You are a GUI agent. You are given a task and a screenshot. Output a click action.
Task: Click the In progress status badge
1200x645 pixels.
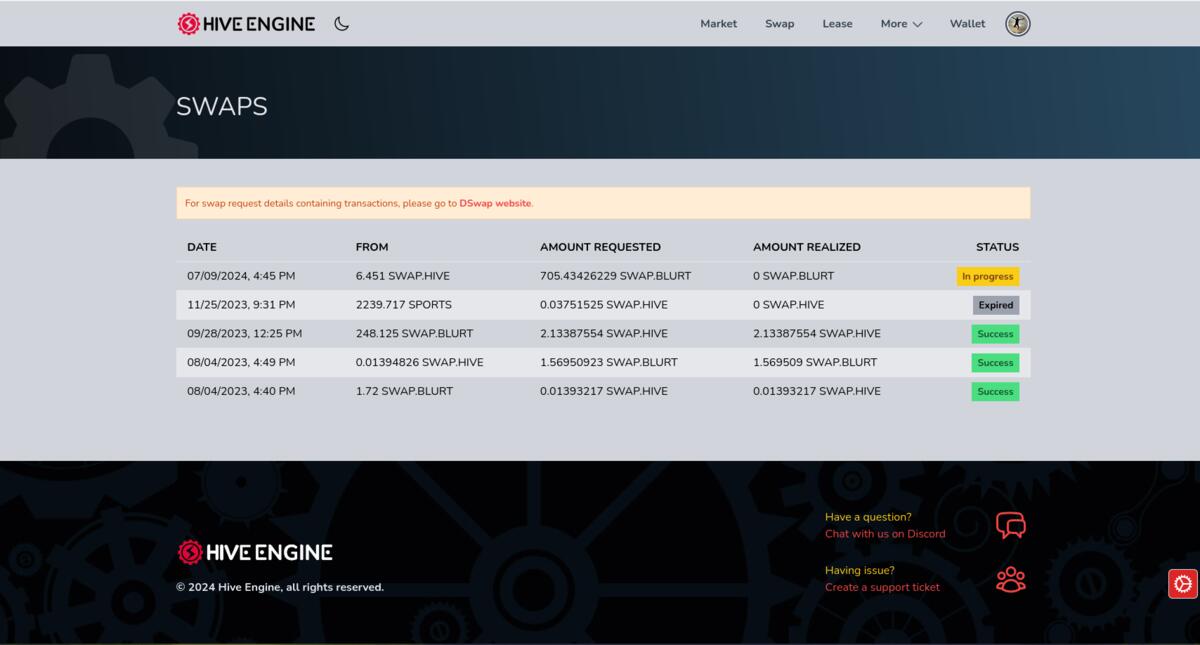click(x=987, y=276)
